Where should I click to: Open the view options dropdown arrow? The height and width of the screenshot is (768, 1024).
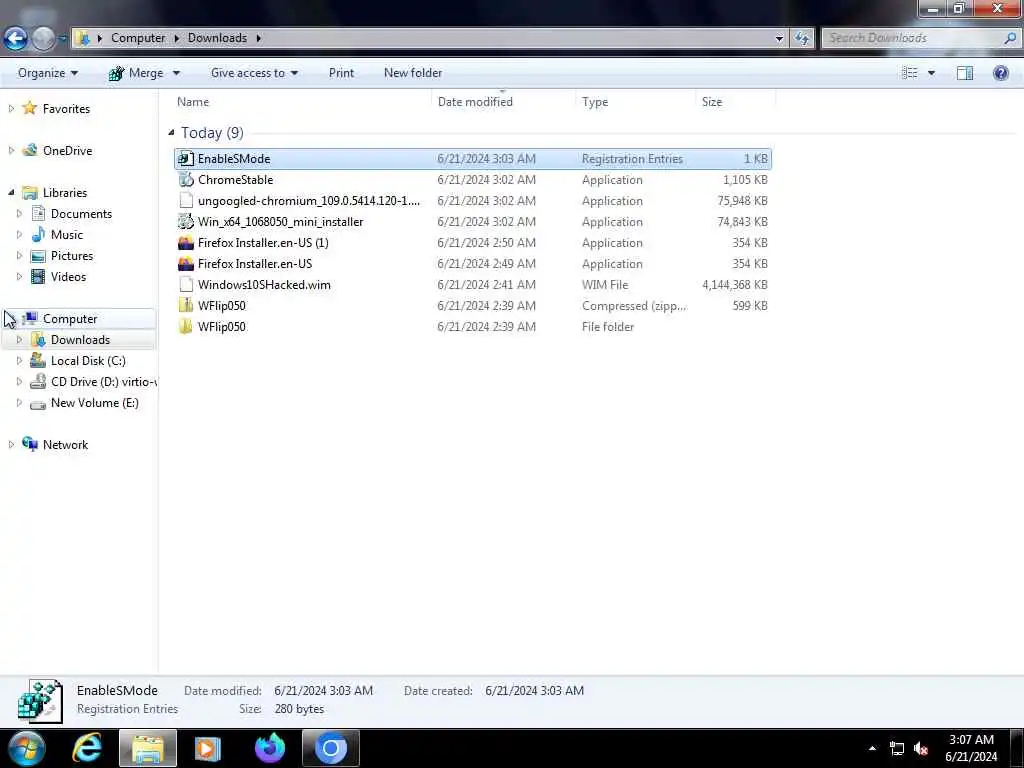[931, 73]
